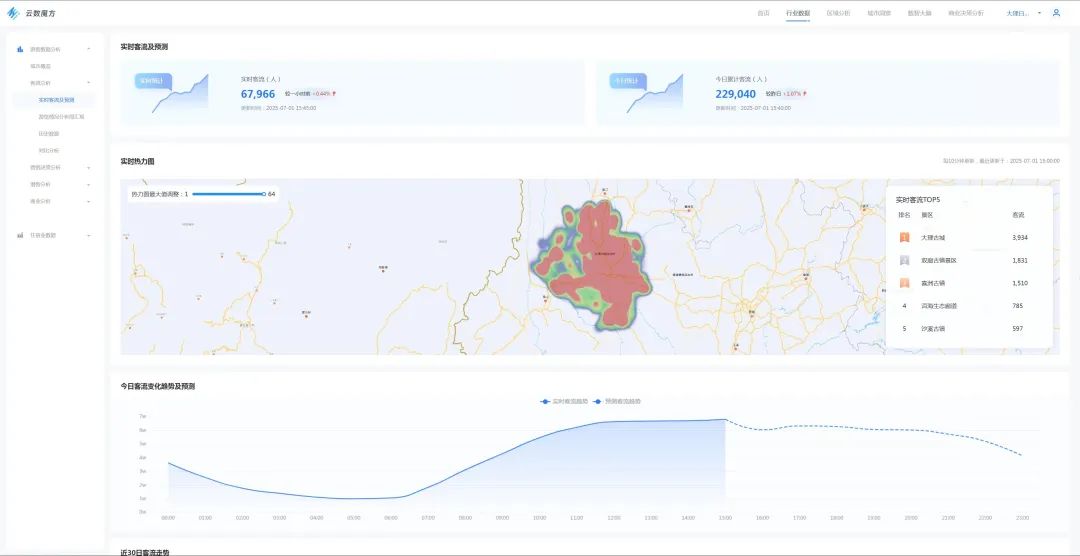
Task: Click the bronze rank-3 medal badge
Action: point(904,283)
